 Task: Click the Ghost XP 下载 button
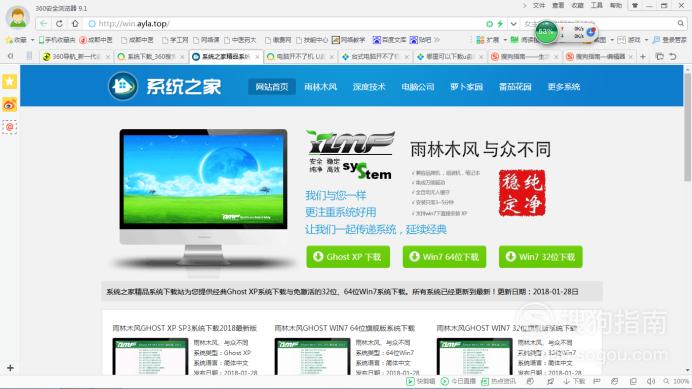click(348, 257)
